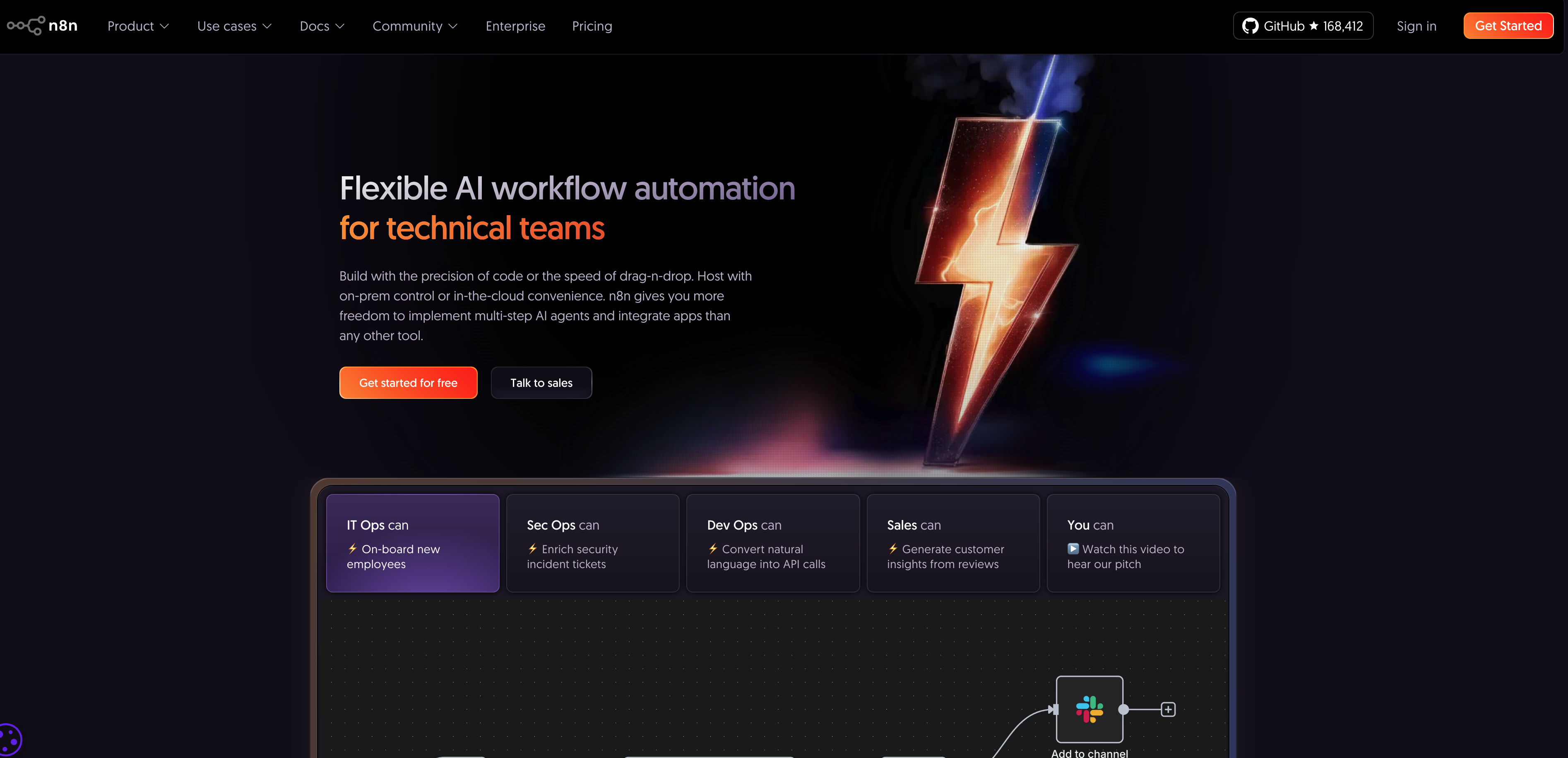Click the plus connector after Slack node

pos(1167,709)
